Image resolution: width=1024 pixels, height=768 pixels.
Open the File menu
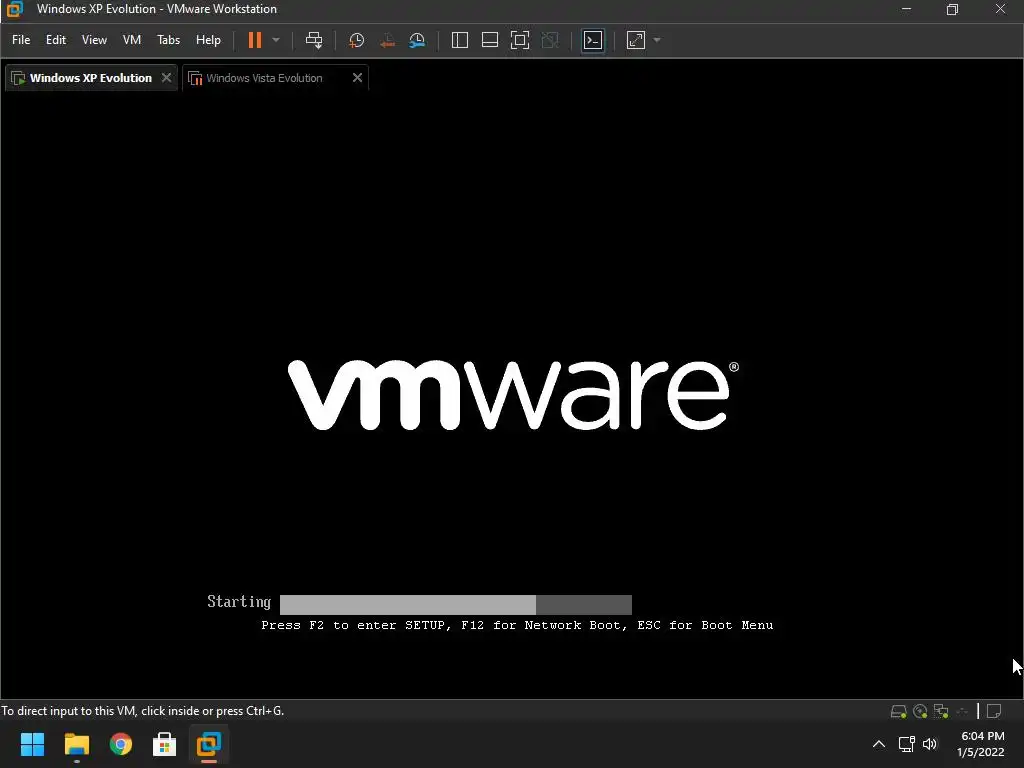coord(21,40)
